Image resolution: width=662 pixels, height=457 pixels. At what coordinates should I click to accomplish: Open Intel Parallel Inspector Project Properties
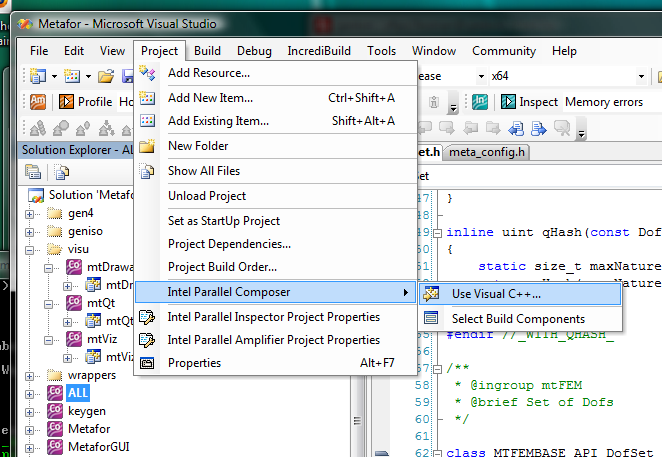[276, 317]
